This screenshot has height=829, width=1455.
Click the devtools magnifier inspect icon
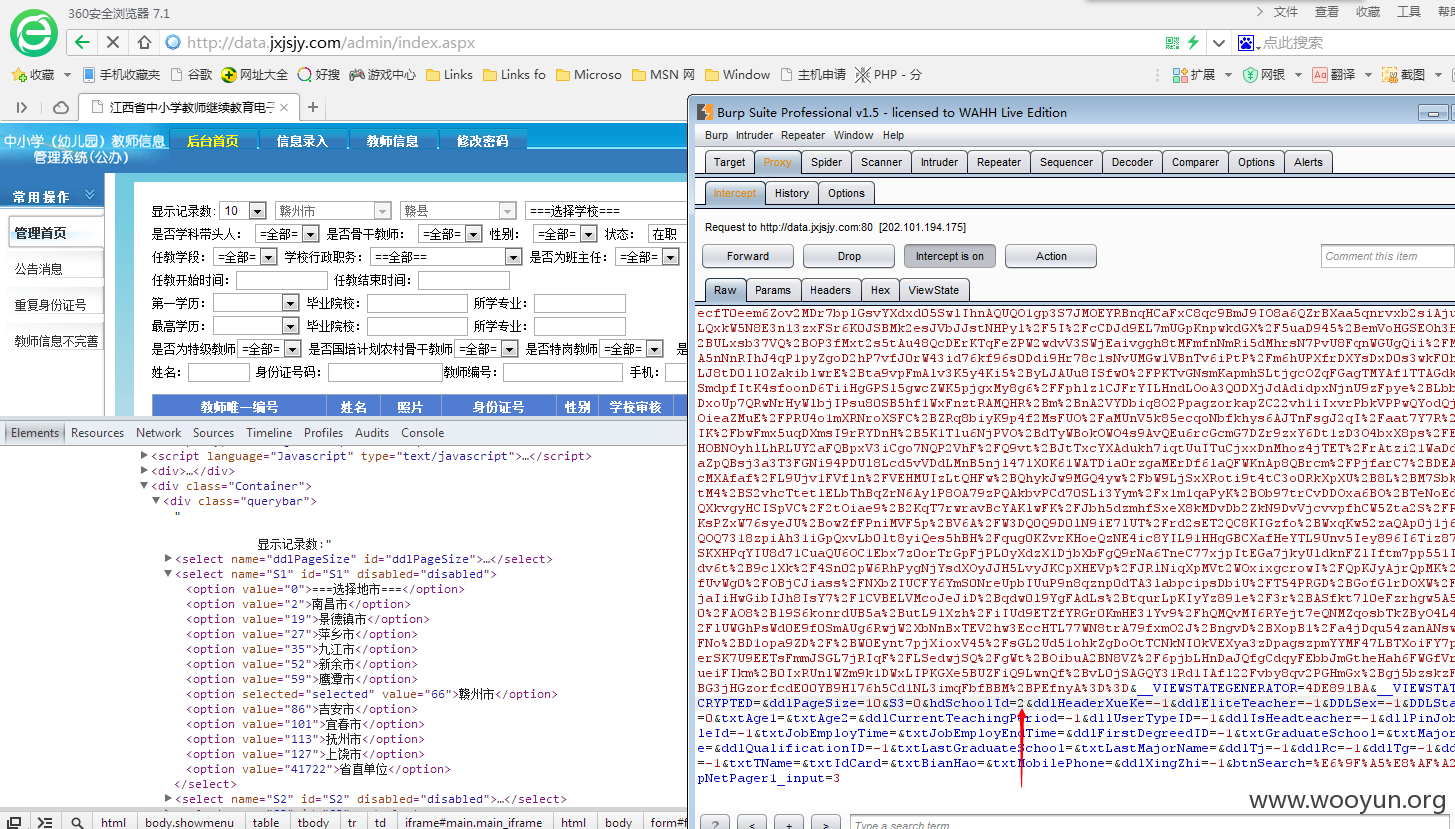coord(77,822)
